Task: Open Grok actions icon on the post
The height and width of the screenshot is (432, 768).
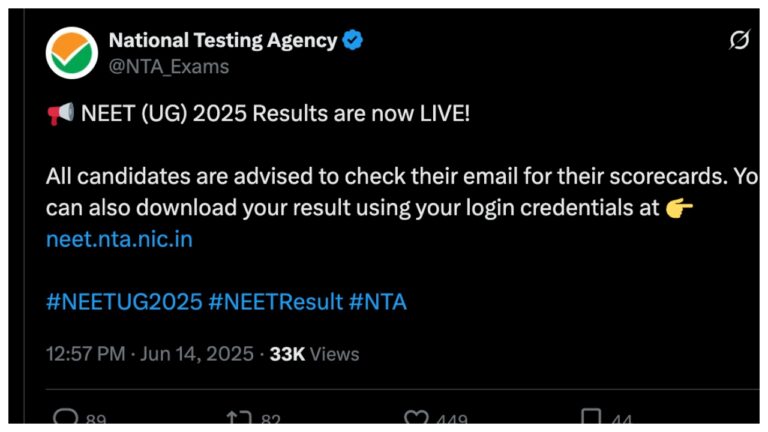Action: tap(739, 41)
